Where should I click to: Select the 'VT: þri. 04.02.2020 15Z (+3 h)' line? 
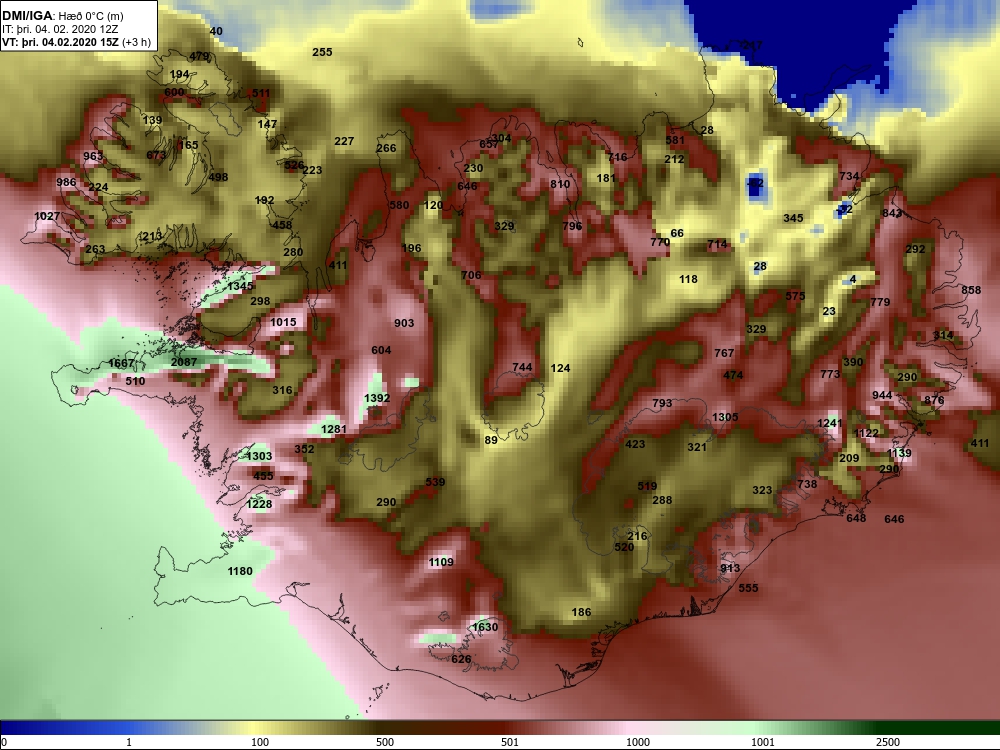[77, 42]
